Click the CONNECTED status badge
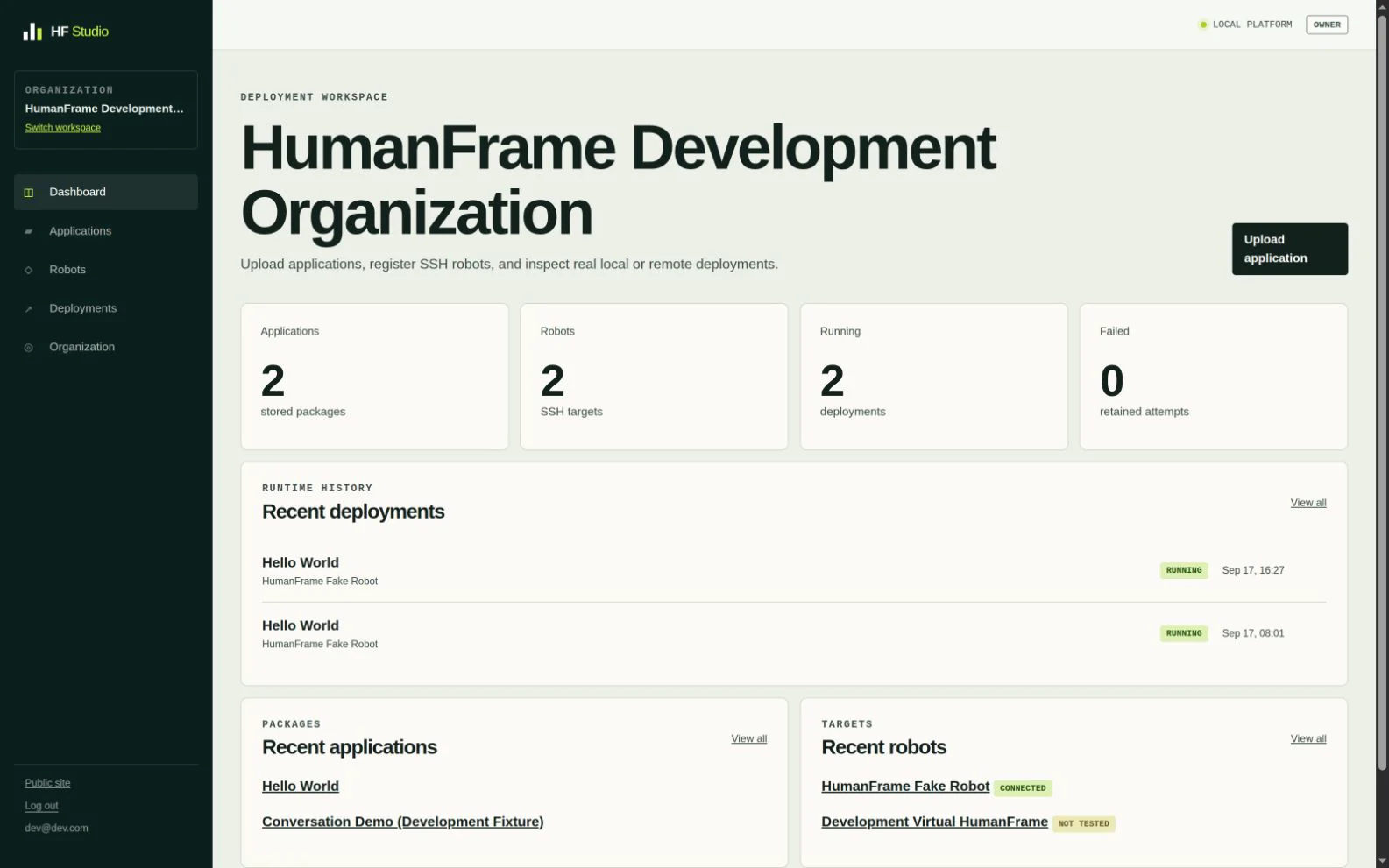 [x=1023, y=788]
